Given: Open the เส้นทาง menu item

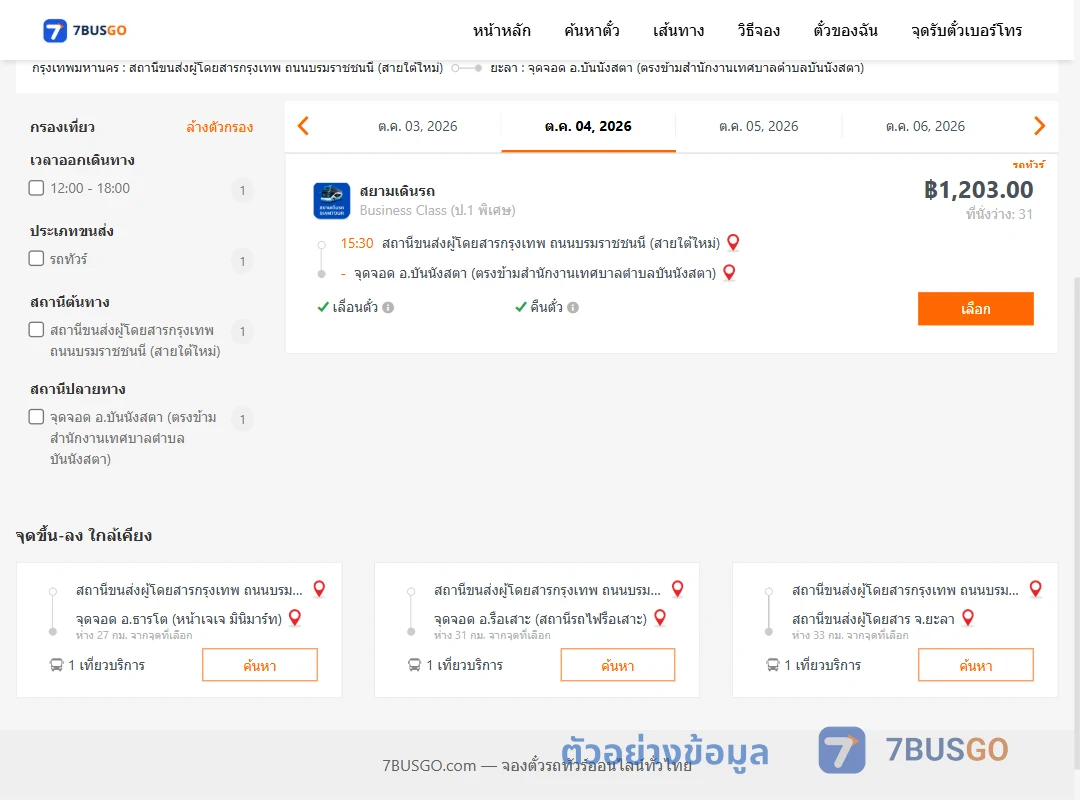Looking at the screenshot, I should (678, 30).
